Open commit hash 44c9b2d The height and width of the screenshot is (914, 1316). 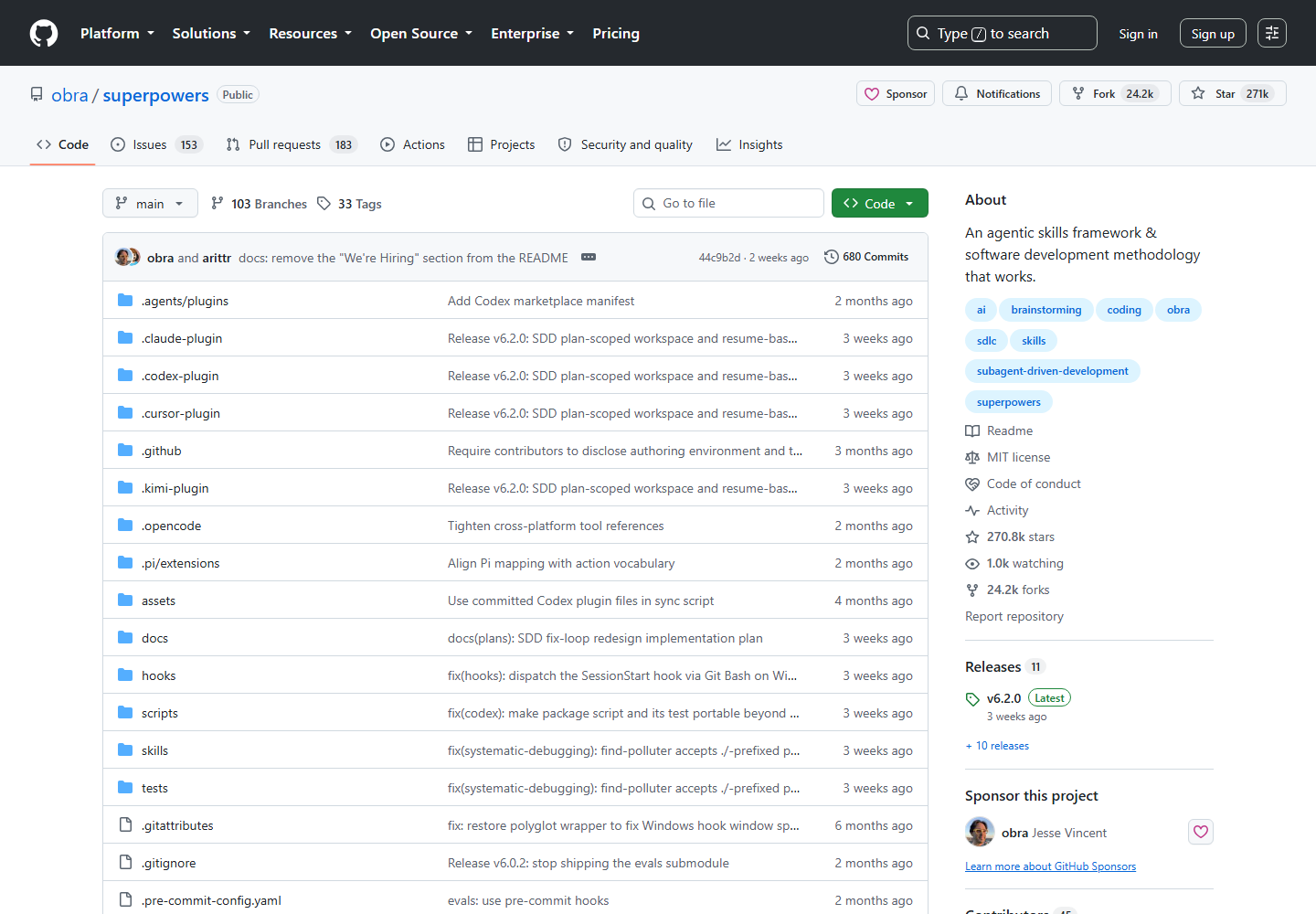(x=719, y=258)
